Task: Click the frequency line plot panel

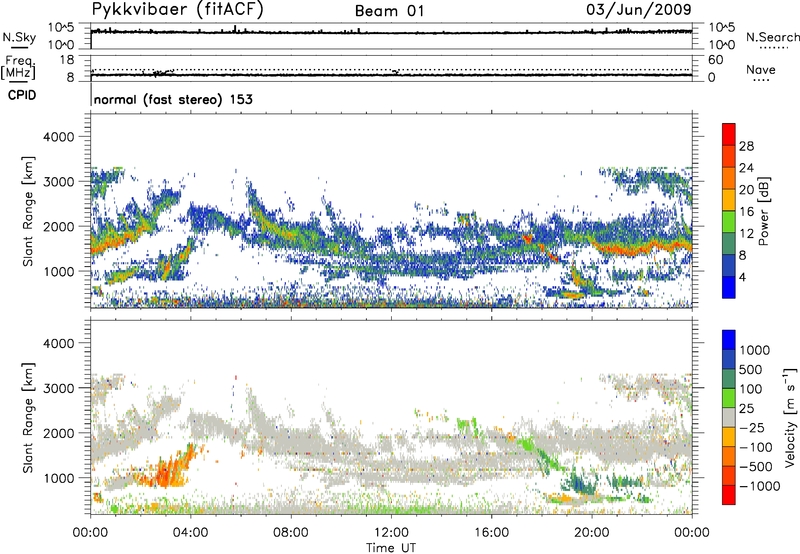Action: pos(391,68)
